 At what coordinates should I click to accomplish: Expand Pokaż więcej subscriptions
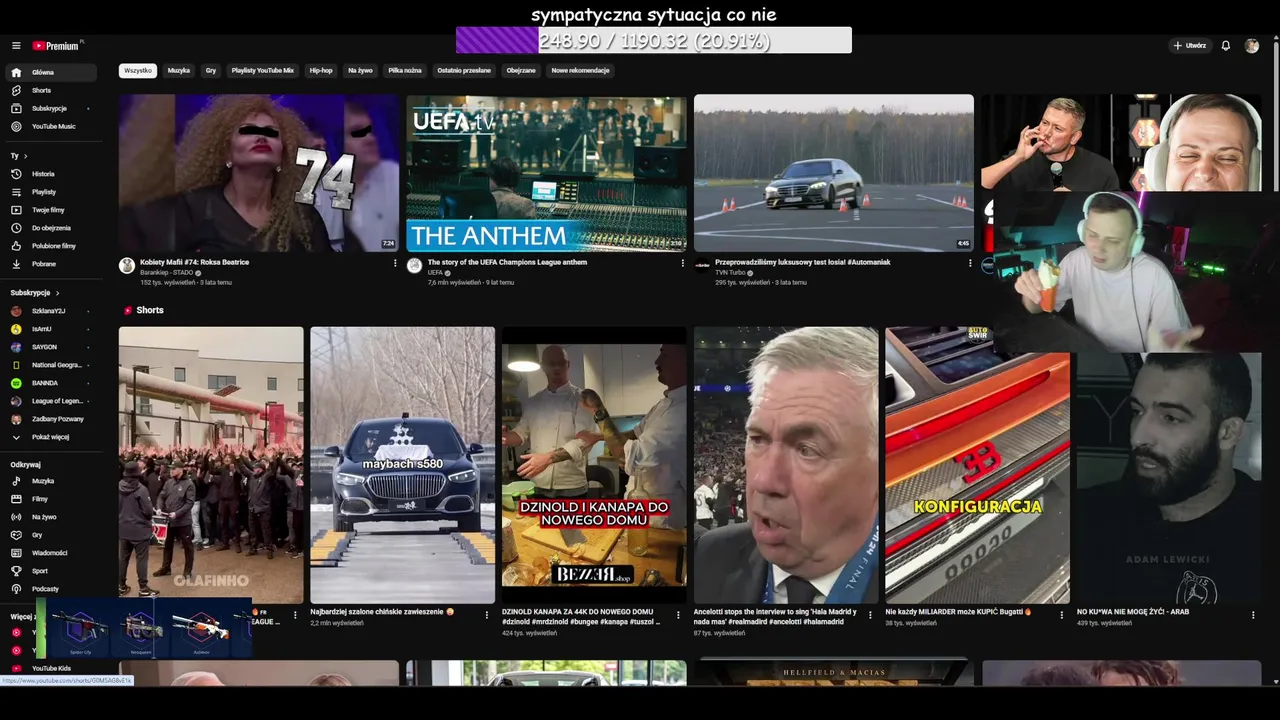click(51, 437)
